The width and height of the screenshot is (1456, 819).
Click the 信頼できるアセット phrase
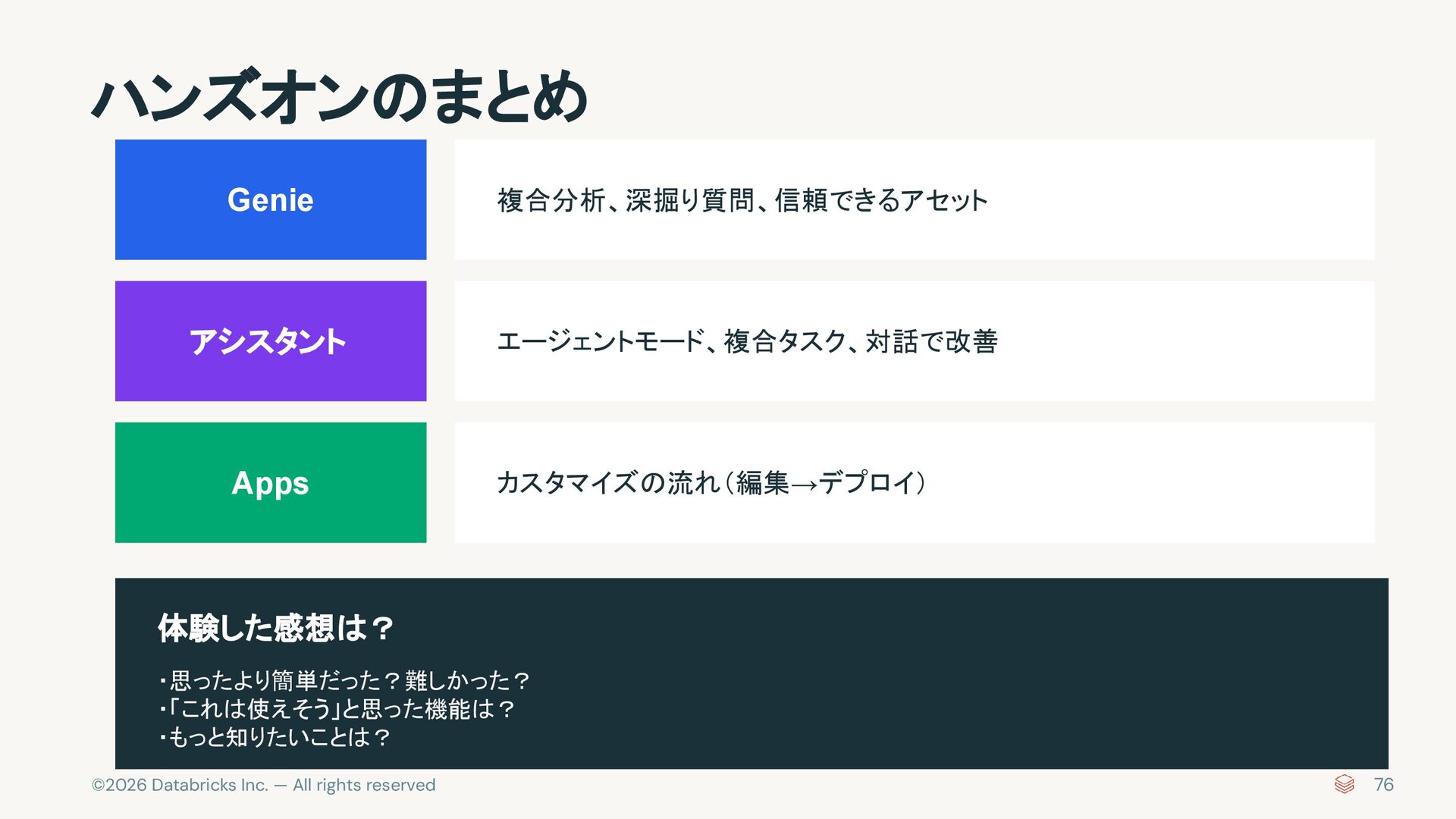click(881, 201)
